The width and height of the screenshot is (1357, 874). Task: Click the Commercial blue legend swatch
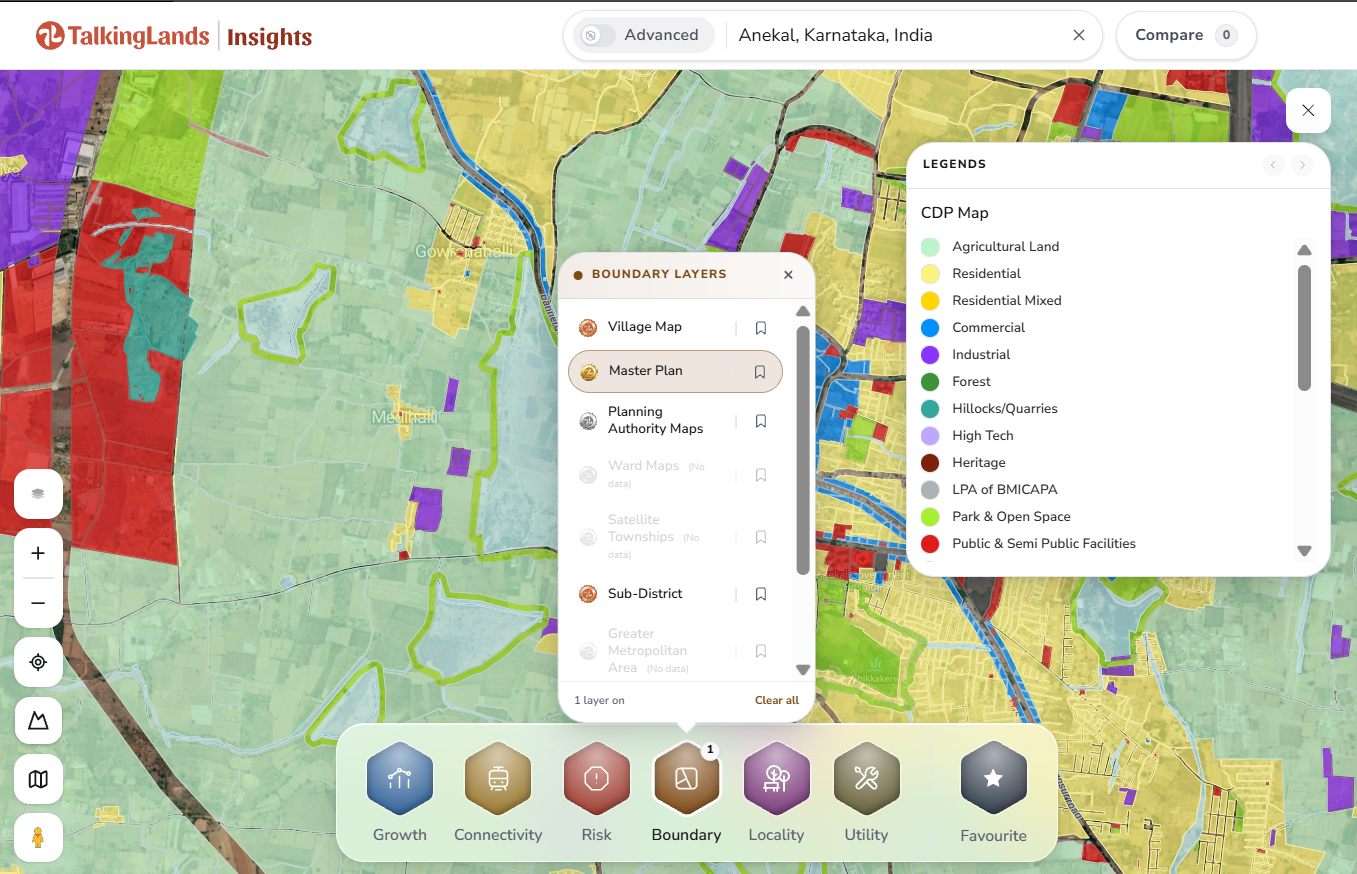tap(930, 328)
